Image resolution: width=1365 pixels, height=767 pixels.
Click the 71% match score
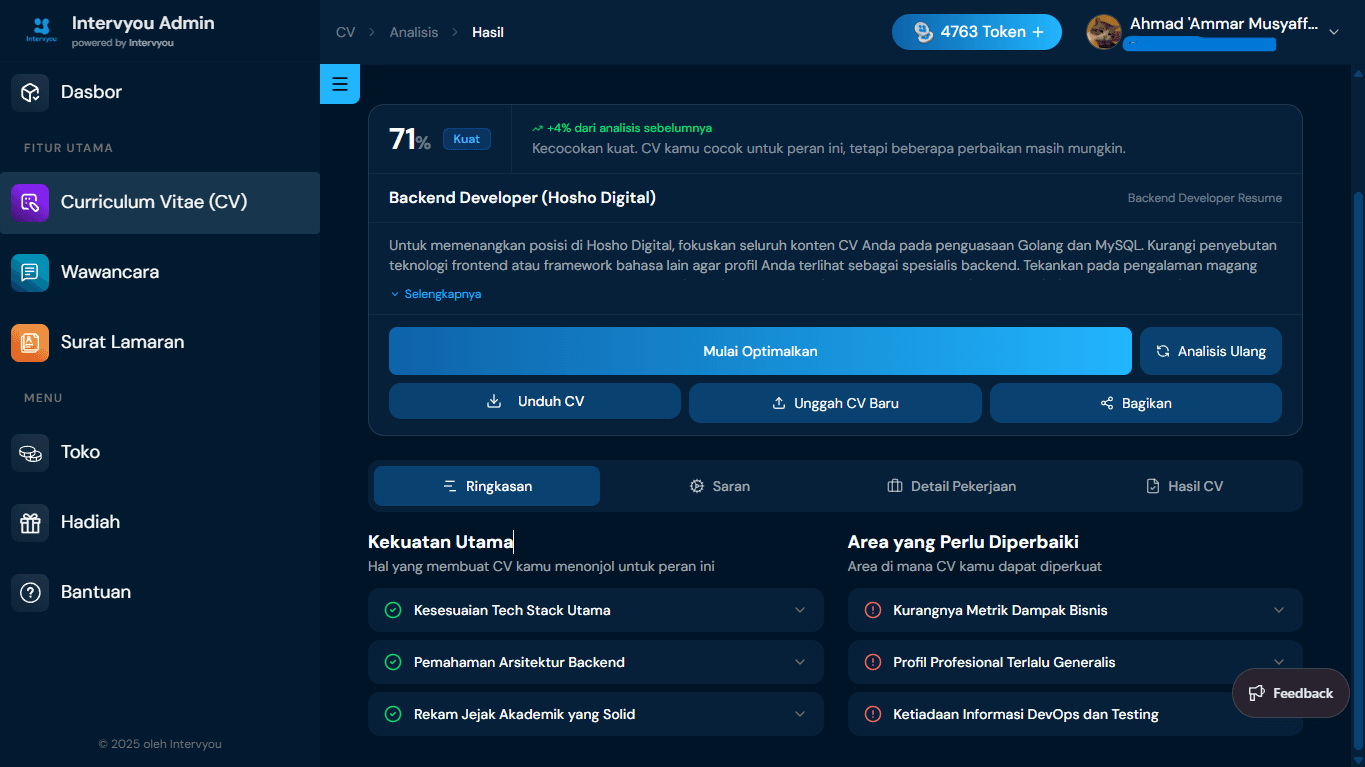410,139
